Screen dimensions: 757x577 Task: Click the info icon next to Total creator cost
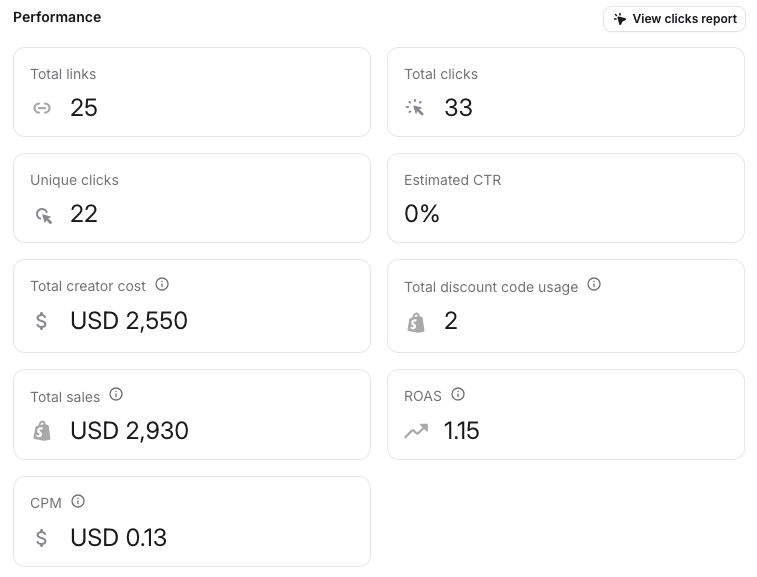162,284
